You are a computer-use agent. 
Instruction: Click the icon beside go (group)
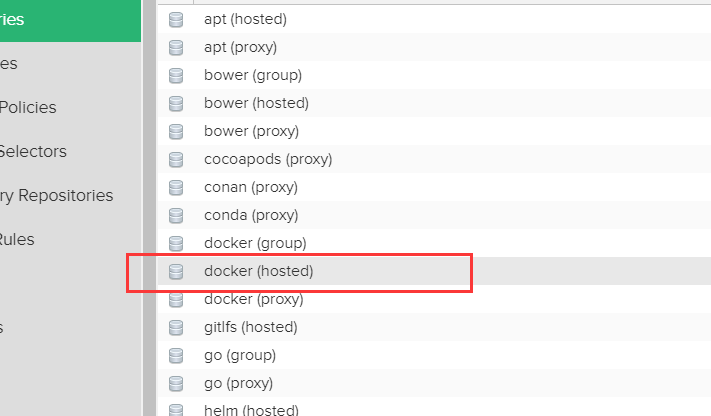[177, 355]
